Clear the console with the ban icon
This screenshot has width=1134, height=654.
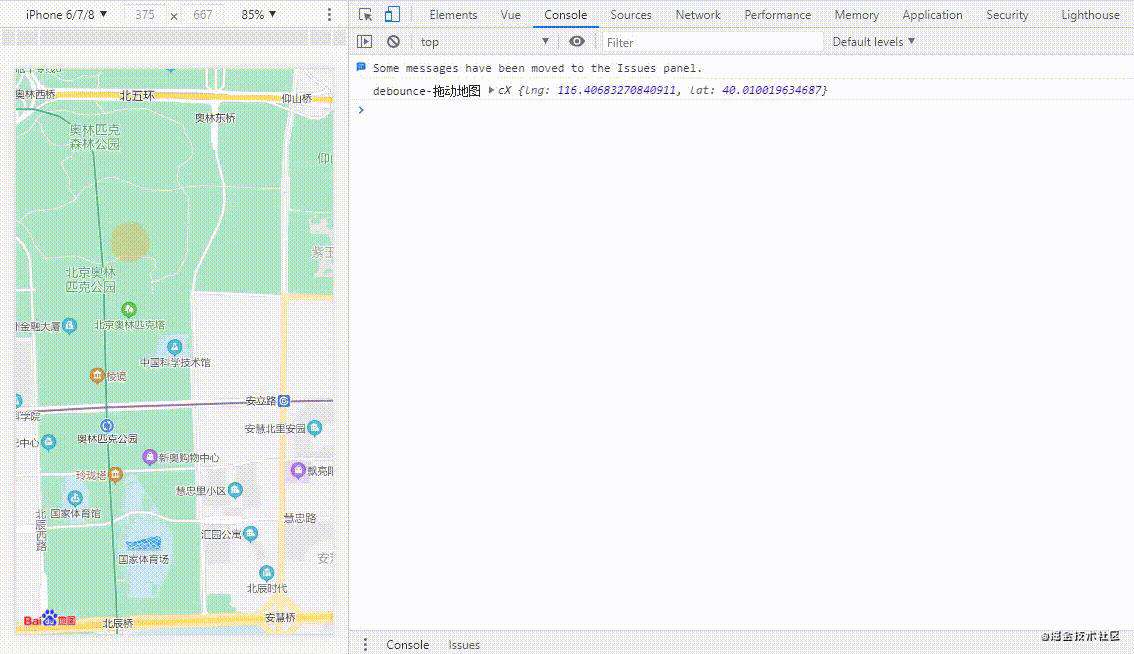tap(393, 42)
